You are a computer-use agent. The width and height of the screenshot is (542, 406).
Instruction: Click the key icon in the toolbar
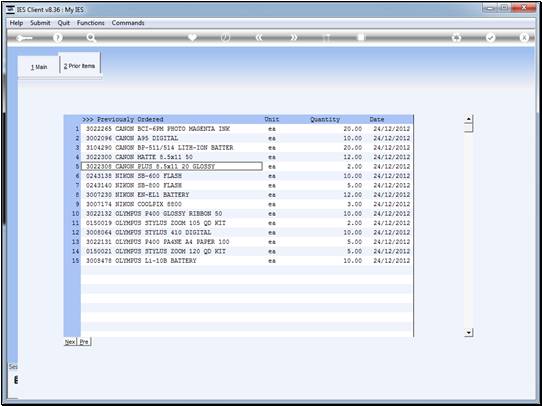click(x=24, y=38)
